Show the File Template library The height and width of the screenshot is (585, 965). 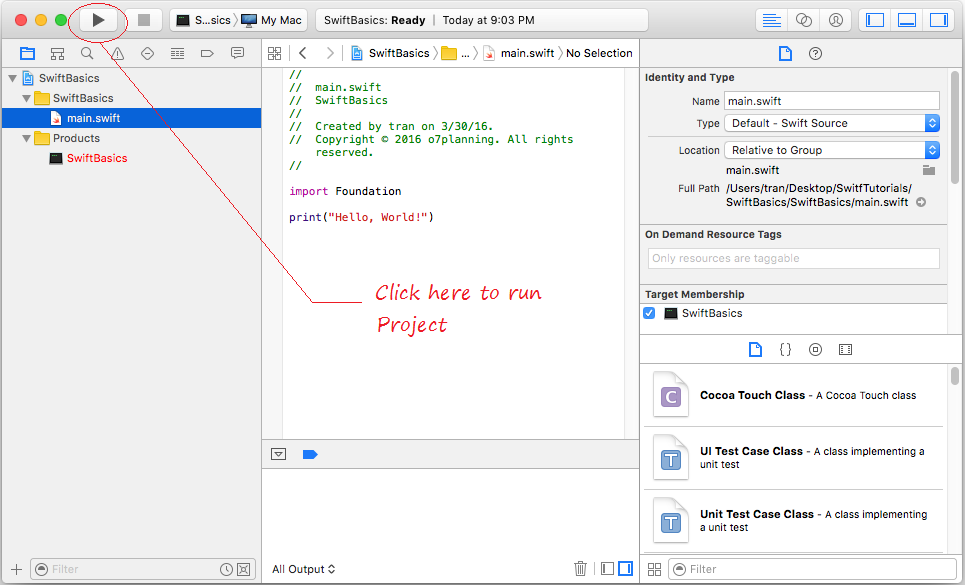pyautogui.click(x=755, y=350)
